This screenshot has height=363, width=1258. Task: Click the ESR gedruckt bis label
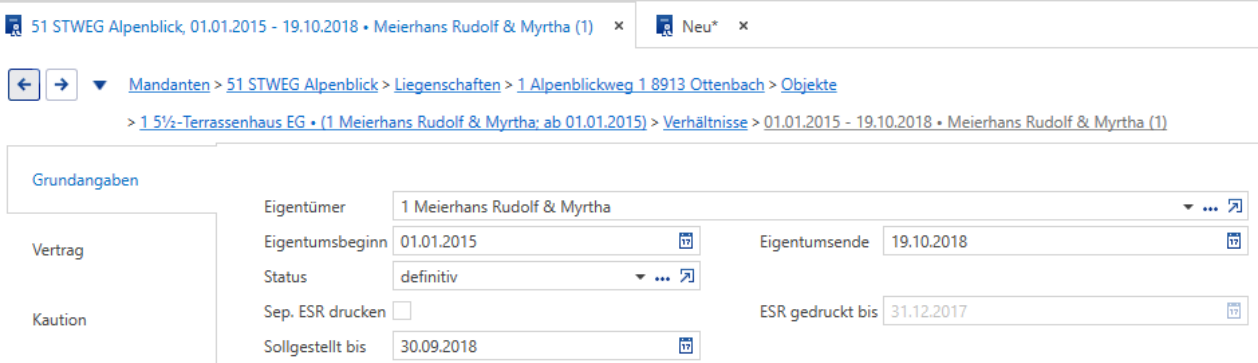point(818,311)
